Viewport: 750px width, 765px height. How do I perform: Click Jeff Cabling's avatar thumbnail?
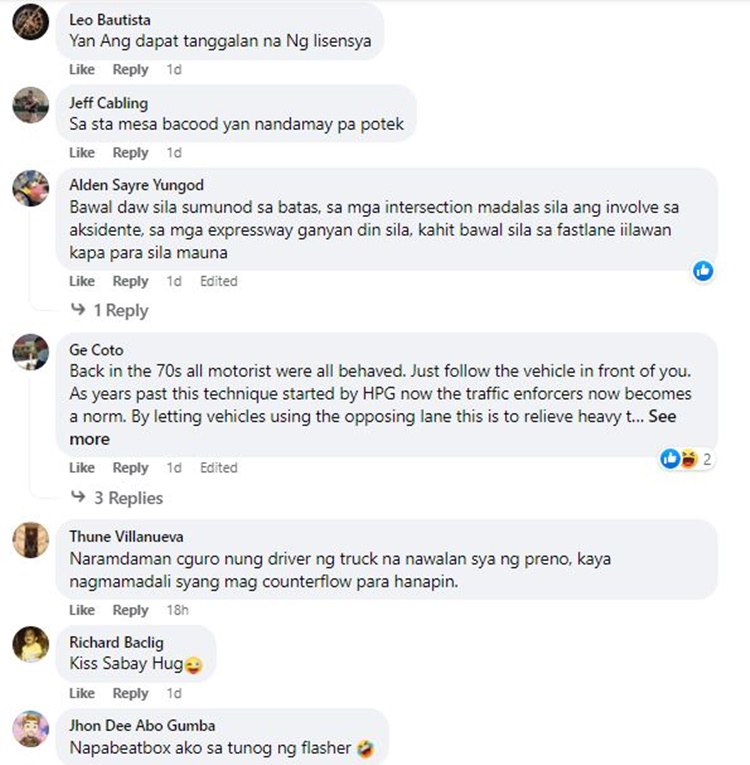[30, 104]
